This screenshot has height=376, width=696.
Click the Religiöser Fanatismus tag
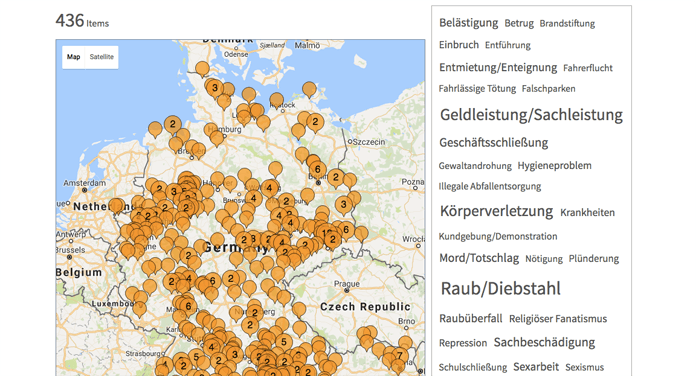558,319
